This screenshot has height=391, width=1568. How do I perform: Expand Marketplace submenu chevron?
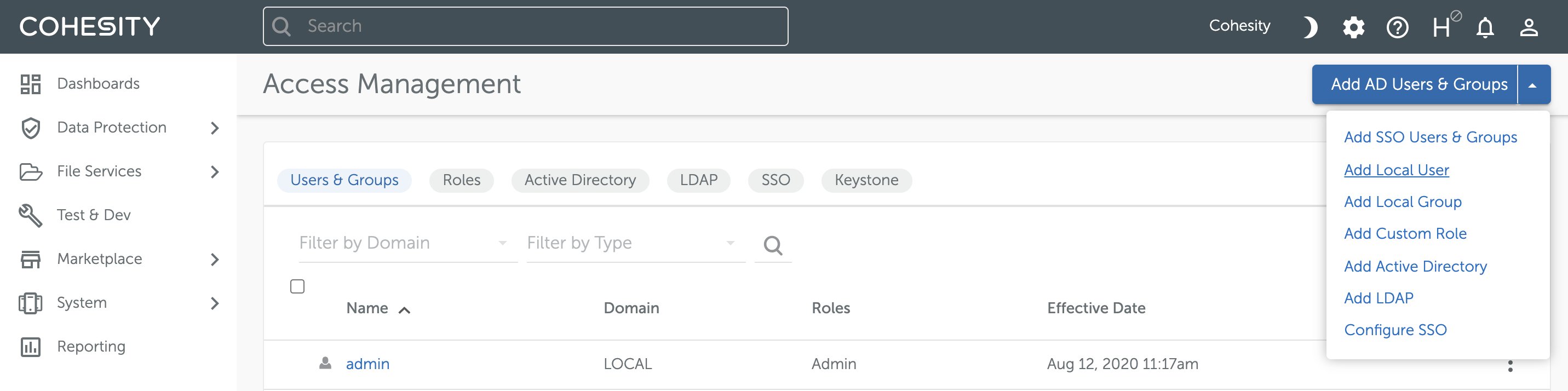pyautogui.click(x=214, y=260)
